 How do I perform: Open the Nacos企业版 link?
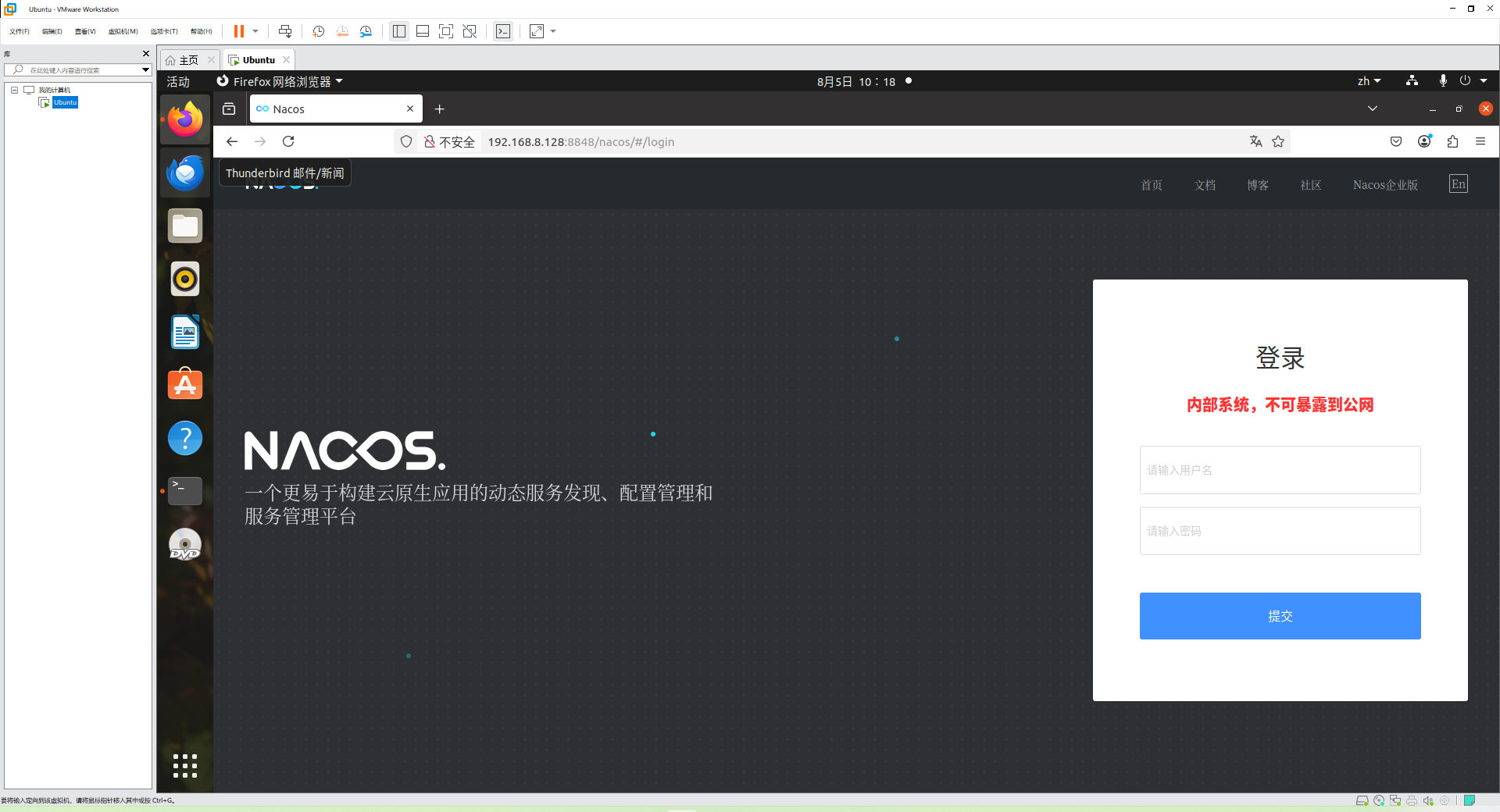(x=1385, y=185)
